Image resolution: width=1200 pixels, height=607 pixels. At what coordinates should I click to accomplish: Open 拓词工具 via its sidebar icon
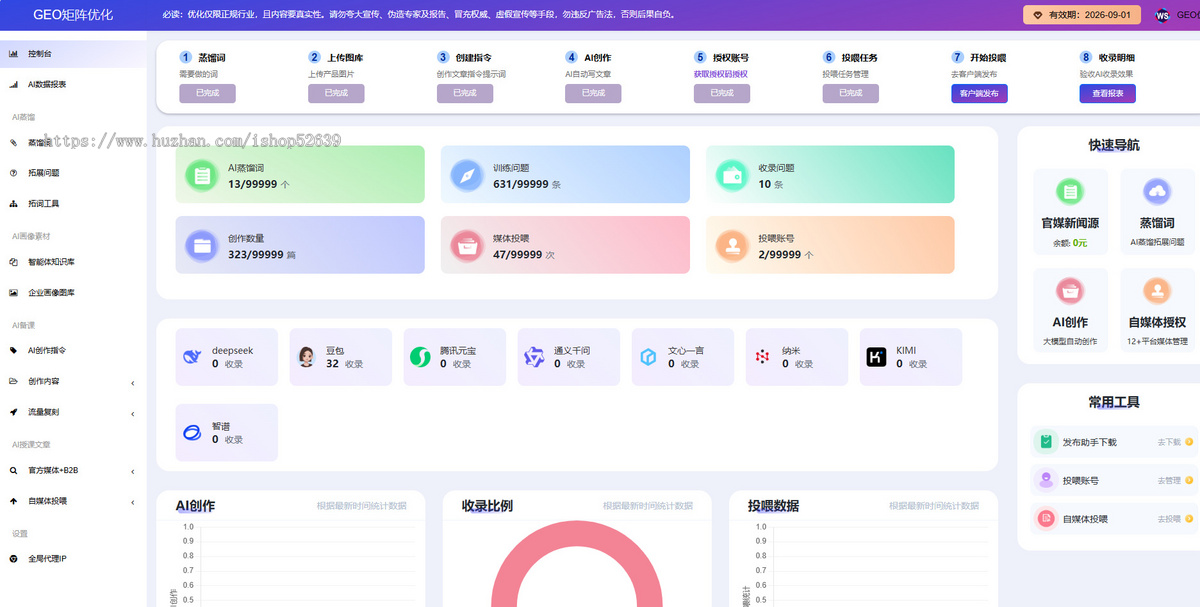[13, 203]
